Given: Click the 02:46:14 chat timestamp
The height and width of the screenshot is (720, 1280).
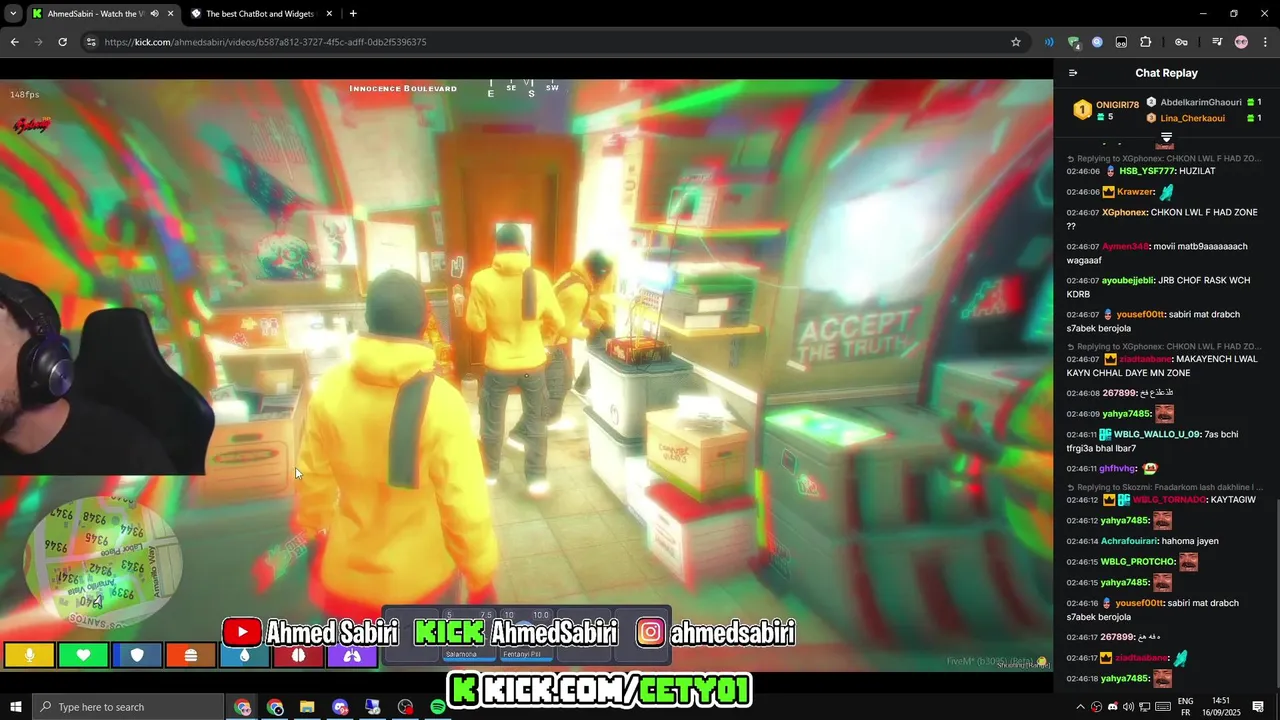Looking at the screenshot, I should pos(1082,541).
